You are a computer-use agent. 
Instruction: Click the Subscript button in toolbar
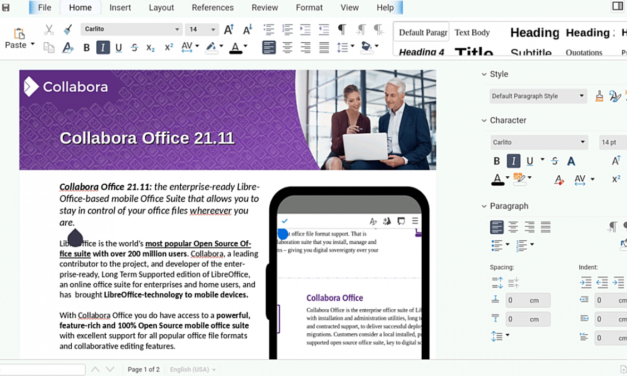pos(150,48)
